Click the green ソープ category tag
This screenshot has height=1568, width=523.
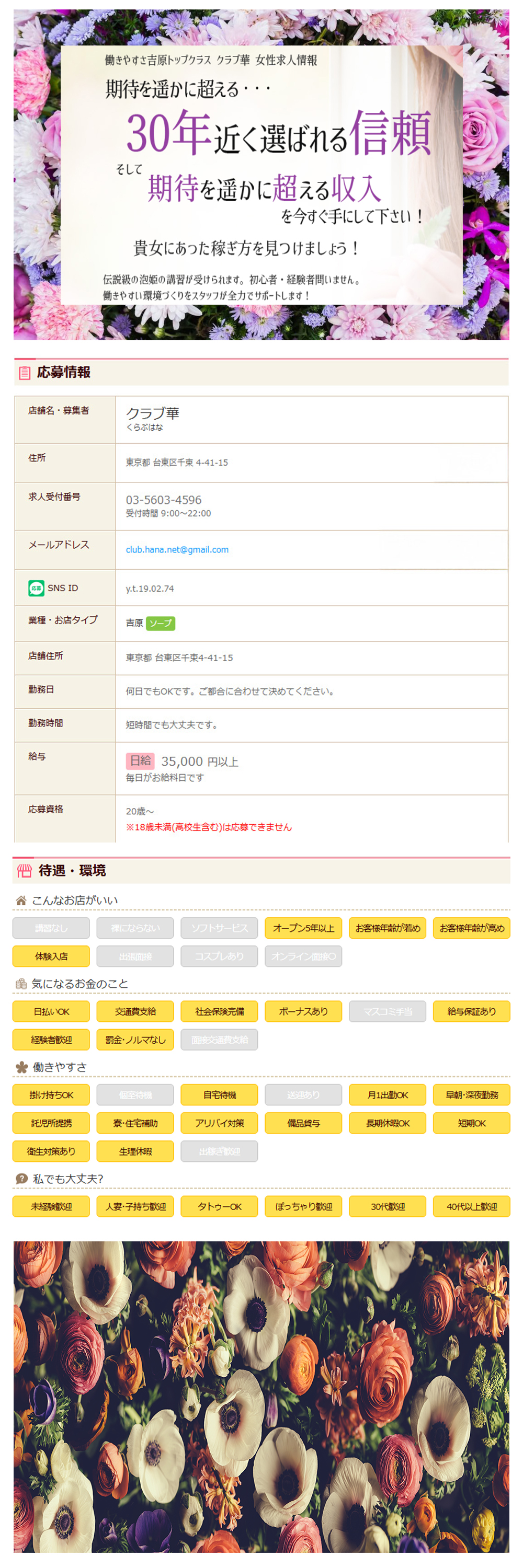coord(161,624)
